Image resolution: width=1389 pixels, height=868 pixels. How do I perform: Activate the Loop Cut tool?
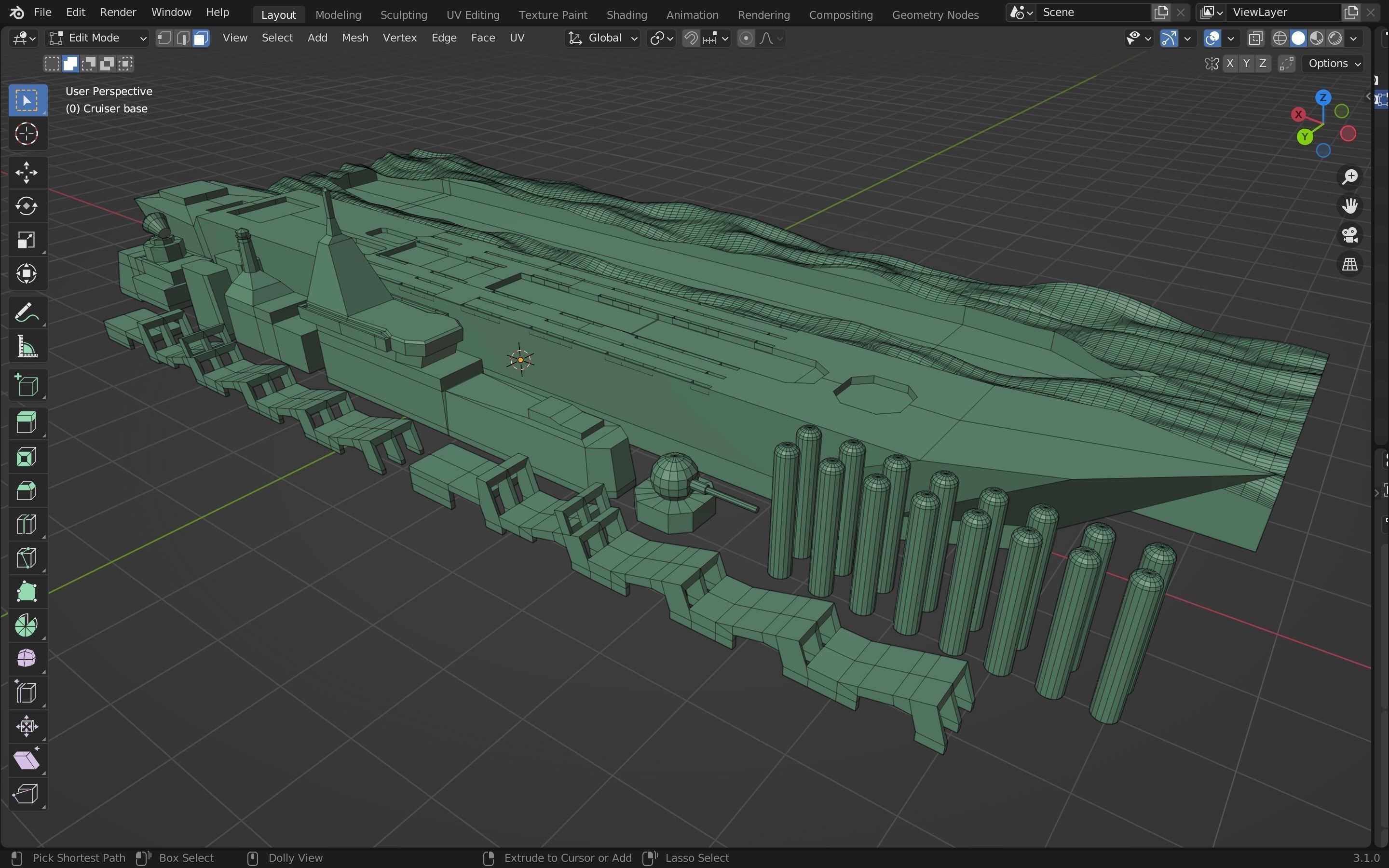pyautogui.click(x=27, y=523)
